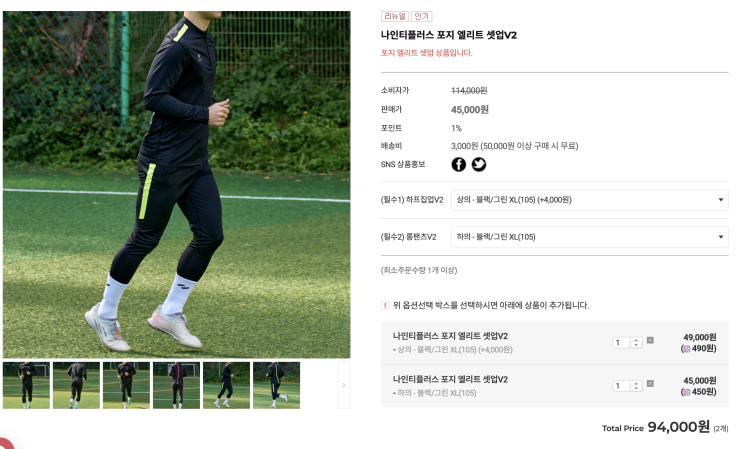Click the 상의 quantity input field
This screenshot has width=743, height=449.
pos(623,342)
